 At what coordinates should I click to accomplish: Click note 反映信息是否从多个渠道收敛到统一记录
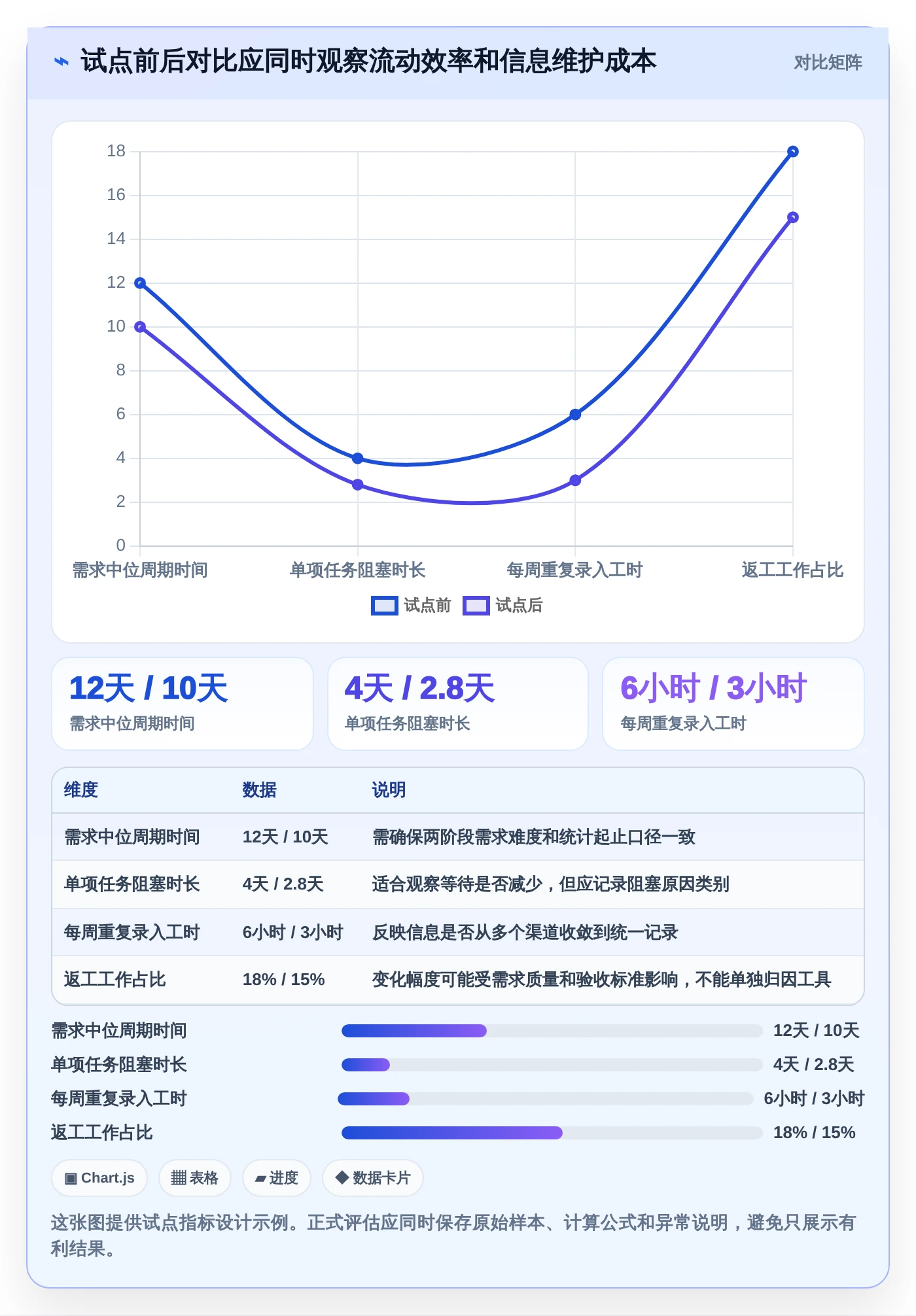click(525, 933)
